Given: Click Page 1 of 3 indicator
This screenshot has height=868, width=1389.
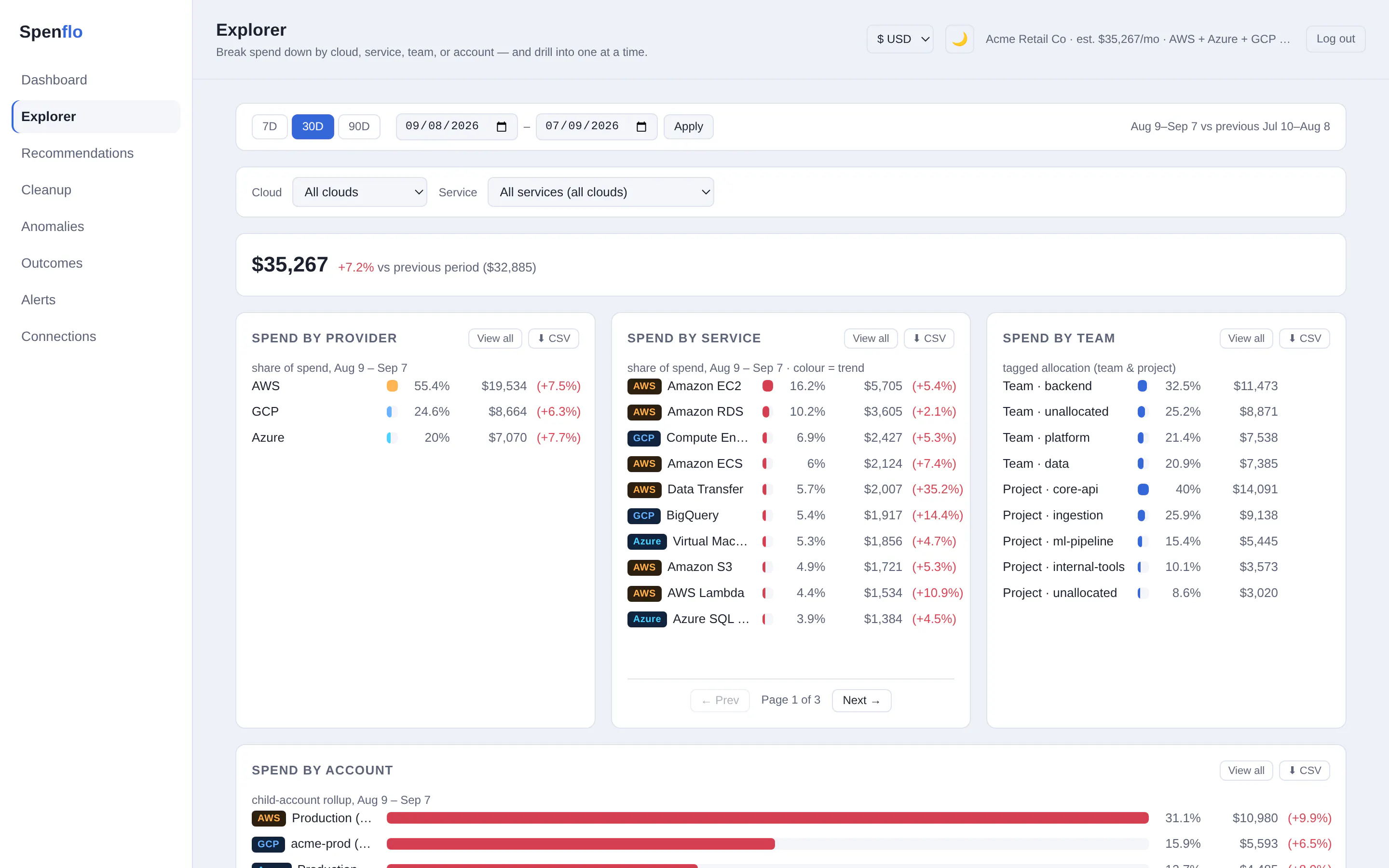Looking at the screenshot, I should tap(790, 700).
